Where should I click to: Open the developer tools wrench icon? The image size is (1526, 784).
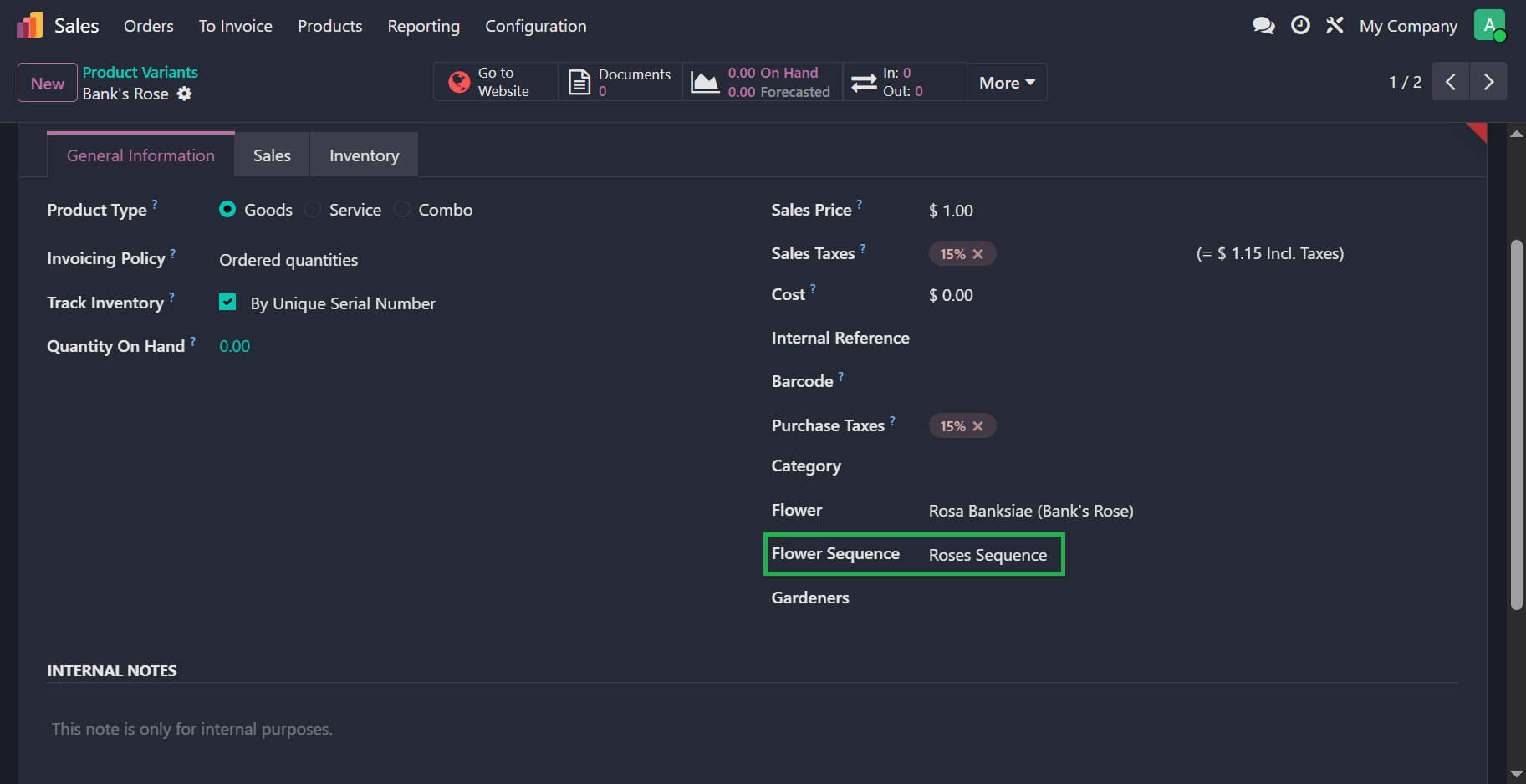pyautogui.click(x=1335, y=26)
